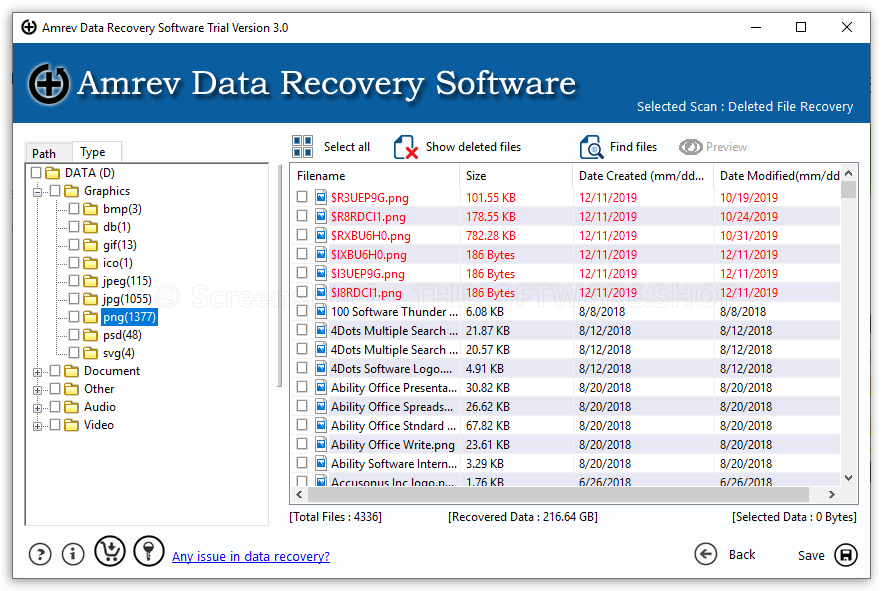Click the license key activation icon
883x591 pixels.
click(x=148, y=551)
